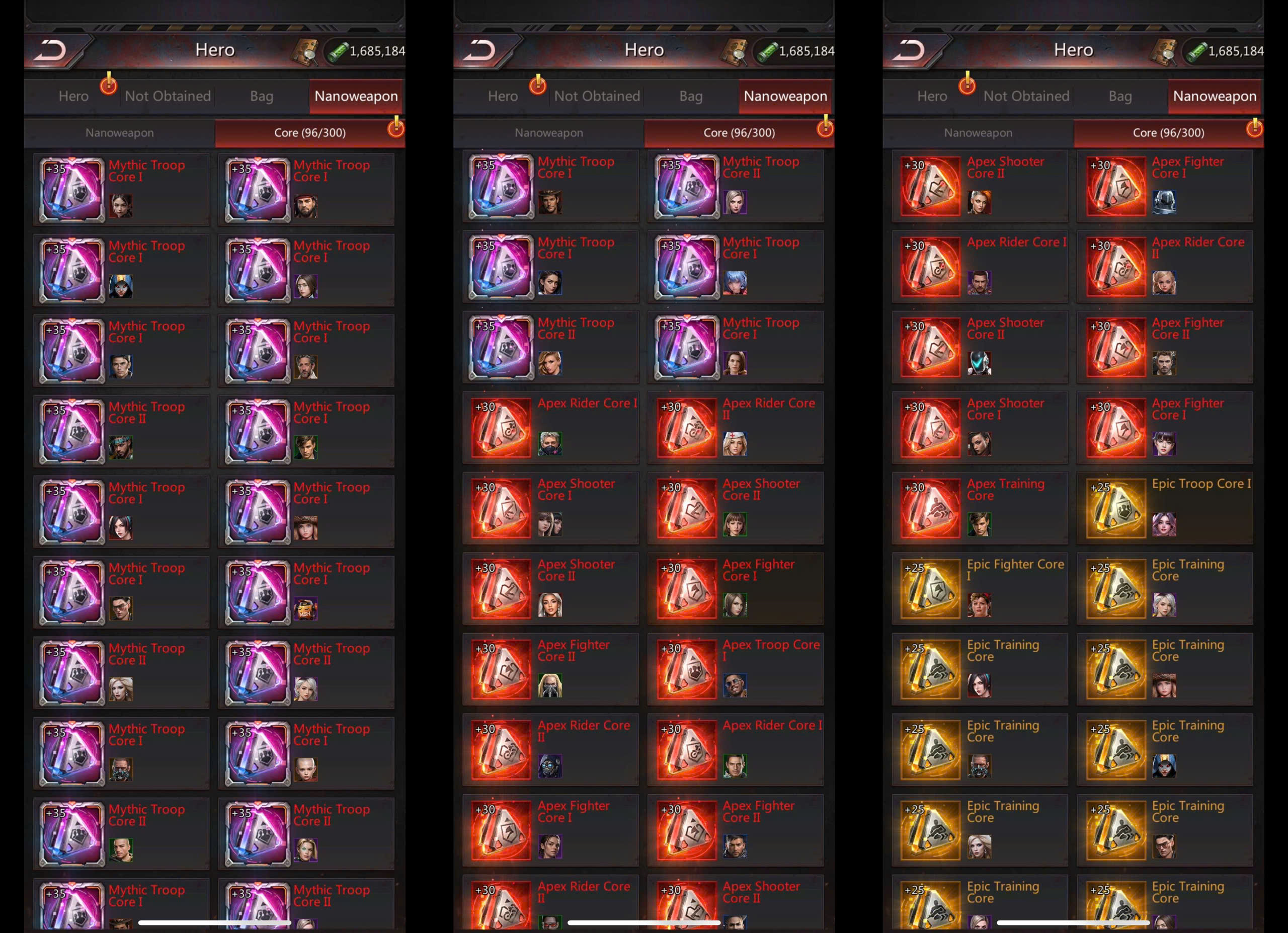The width and height of the screenshot is (1288, 933).
Task: Tap the silver-helmet hero beside Apex Fighter Core I
Action: 1164,202
